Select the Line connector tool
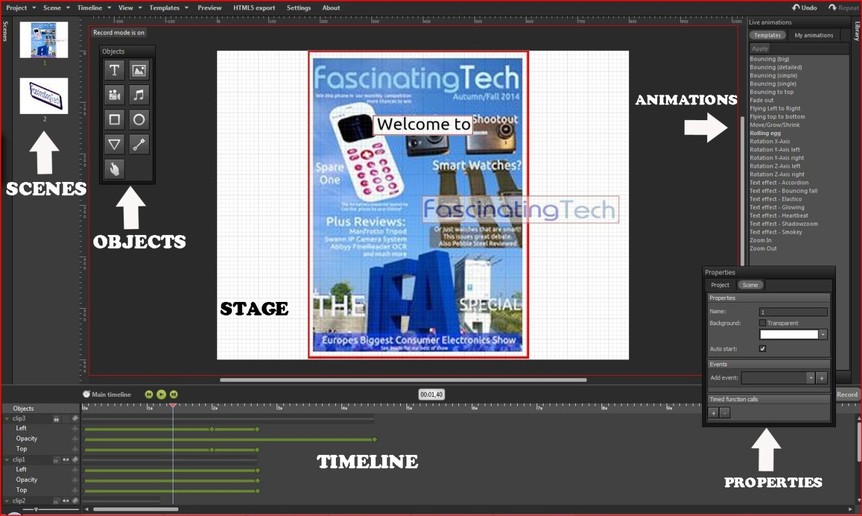 pyautogui.click(x=139, y=144)
